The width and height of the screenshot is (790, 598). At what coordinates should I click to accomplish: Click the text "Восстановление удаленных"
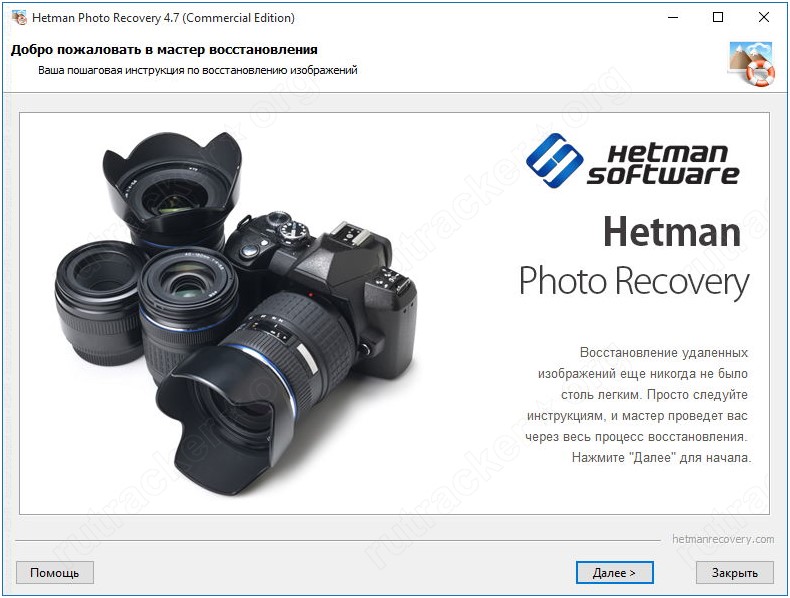[664, 353]
